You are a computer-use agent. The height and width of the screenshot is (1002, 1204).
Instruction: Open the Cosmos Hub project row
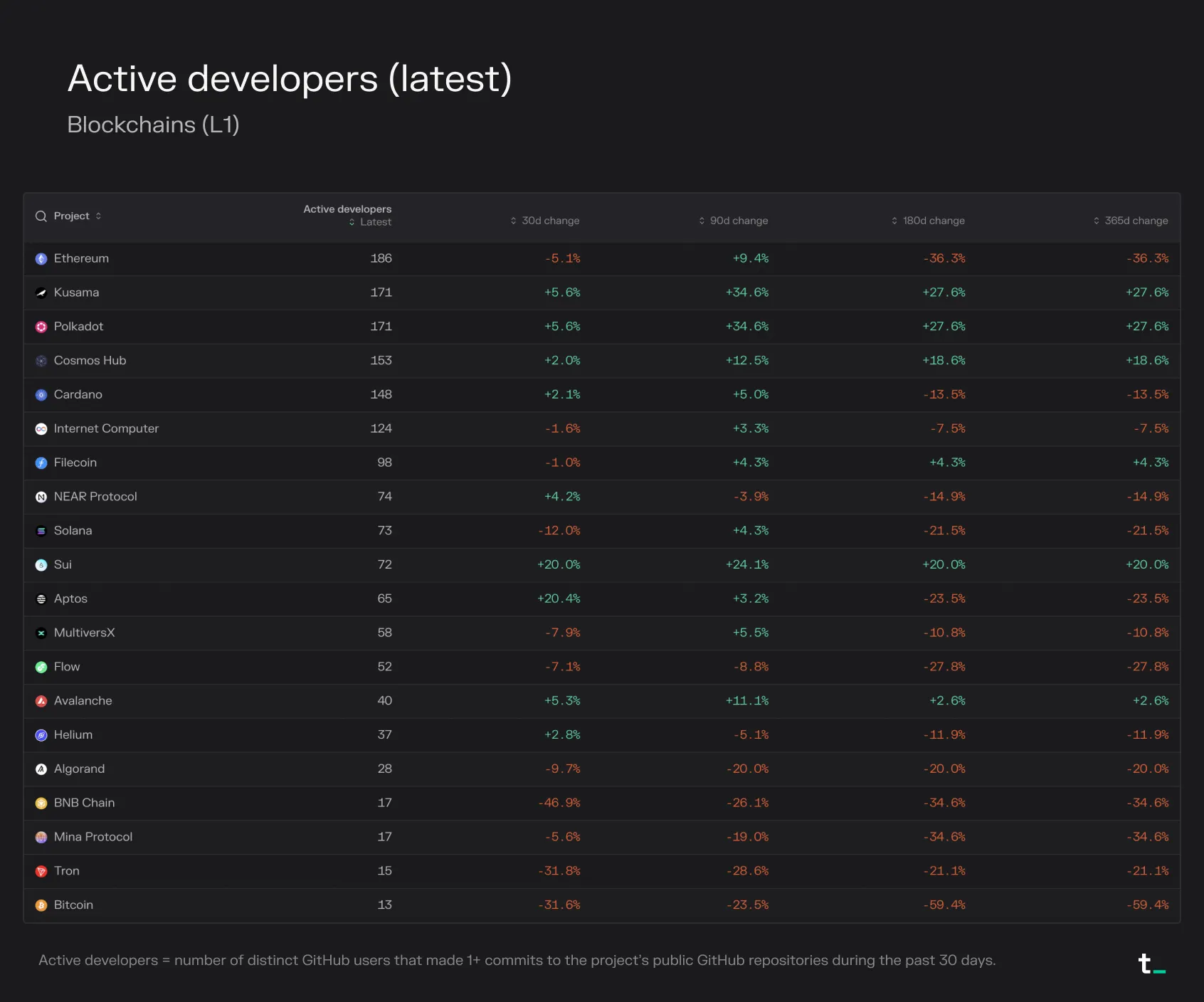602,361
